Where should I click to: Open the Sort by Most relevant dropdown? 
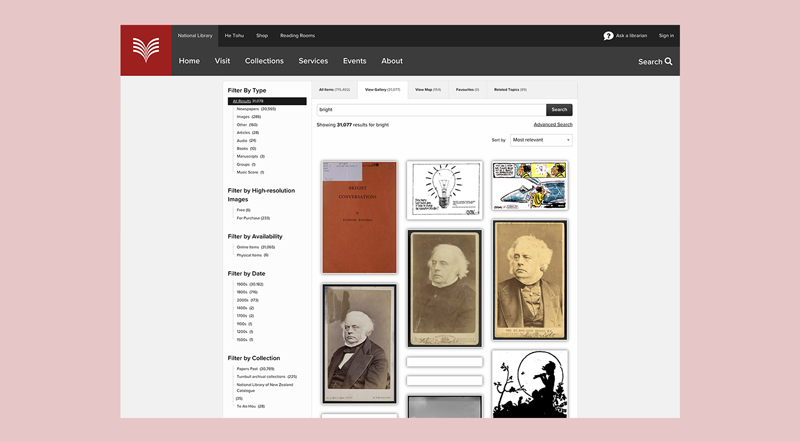point(541,140)
